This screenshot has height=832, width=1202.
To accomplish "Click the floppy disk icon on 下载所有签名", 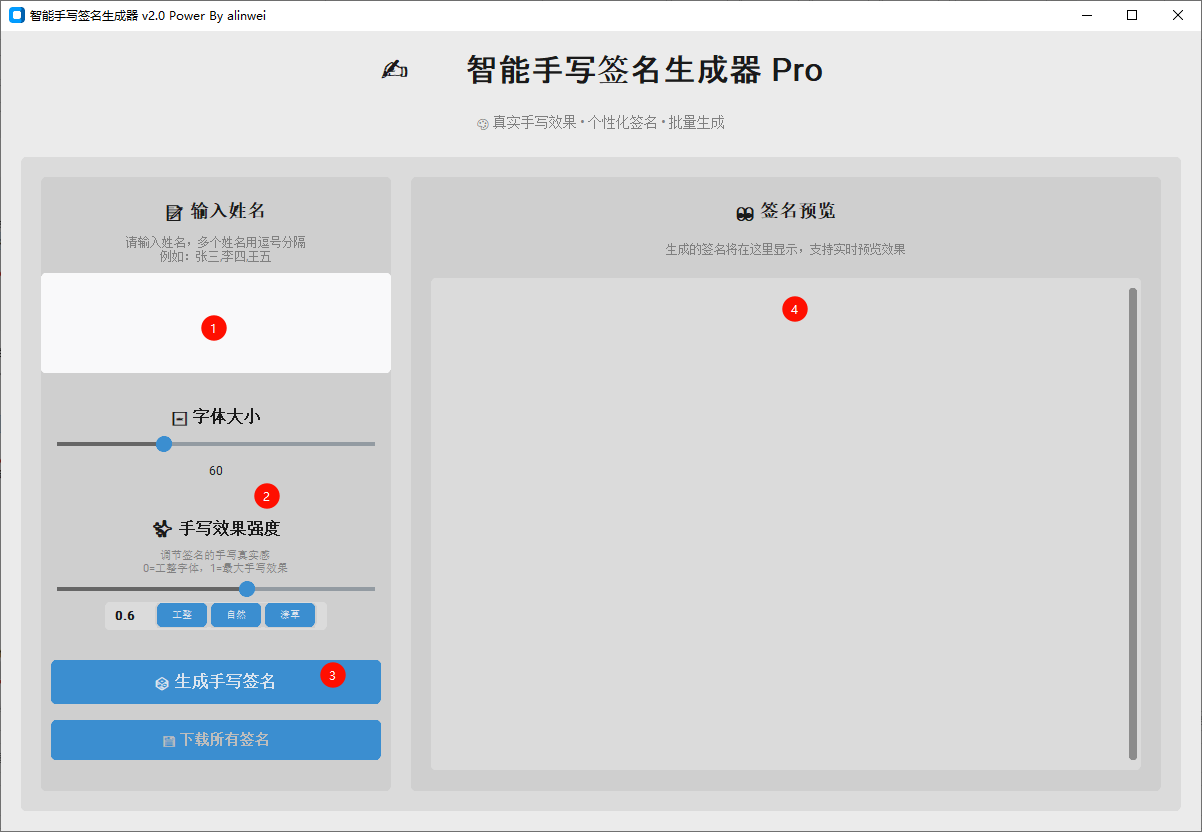I will click(169, 741).
